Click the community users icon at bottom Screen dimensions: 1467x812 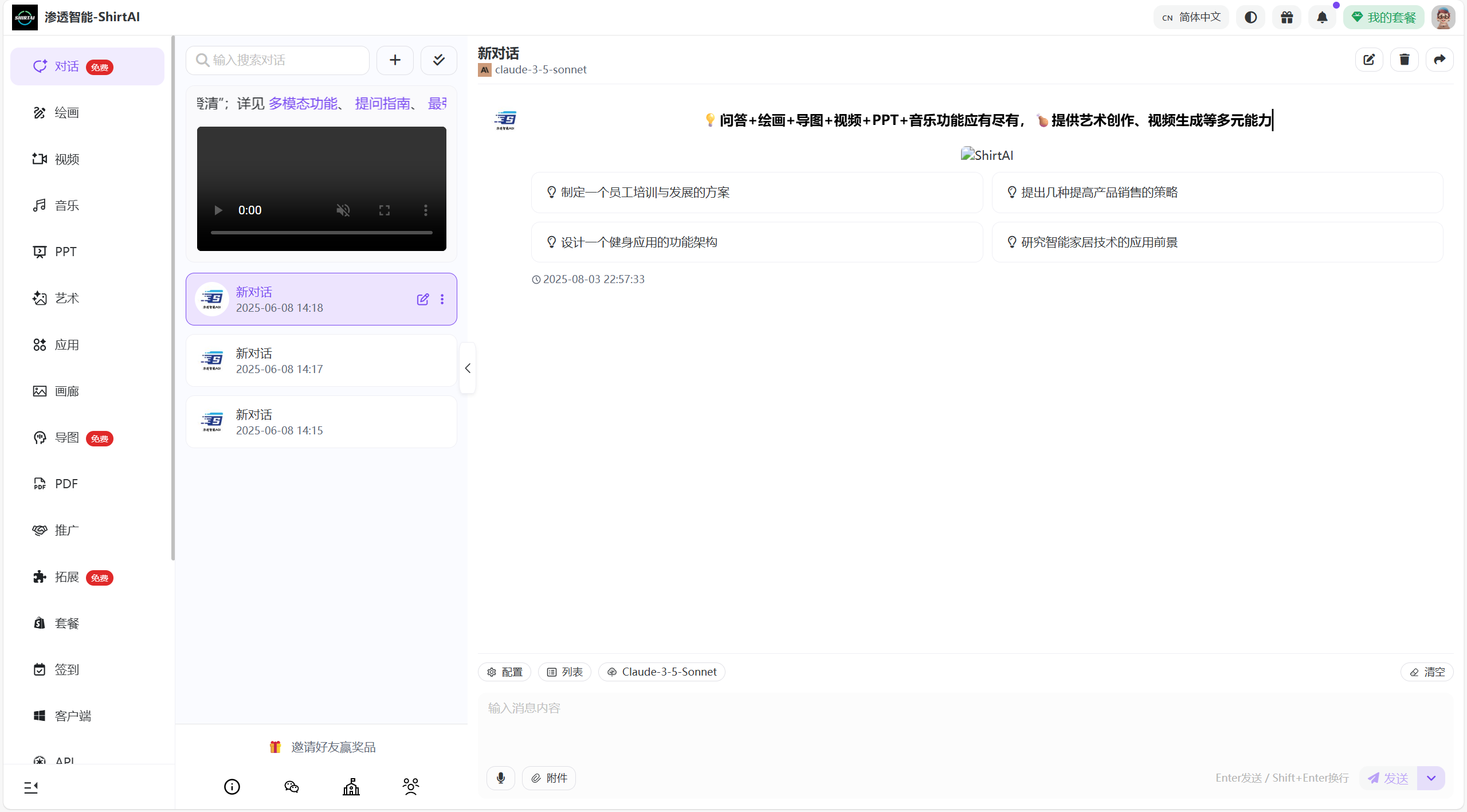pyautogui.click(x=411, y=787)
